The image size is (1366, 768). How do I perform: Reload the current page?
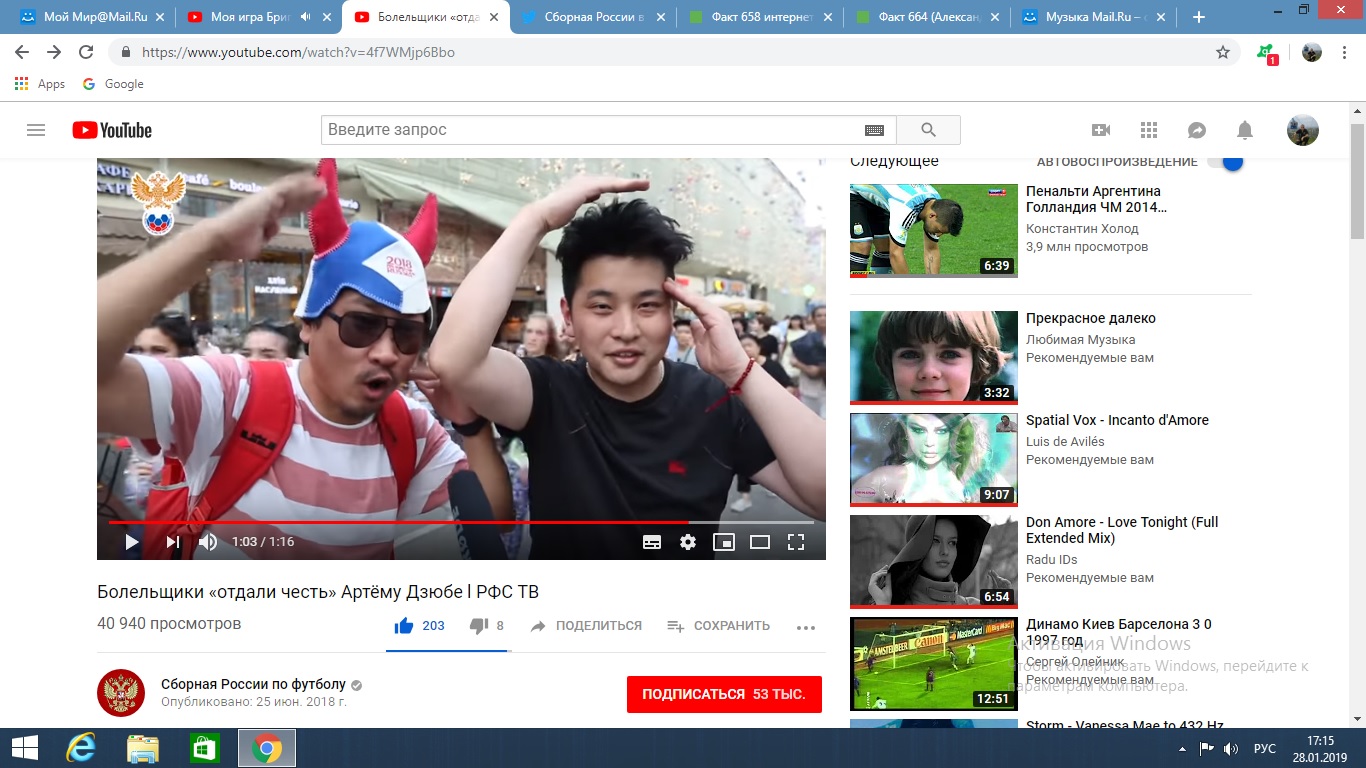(x=86, y=52)
